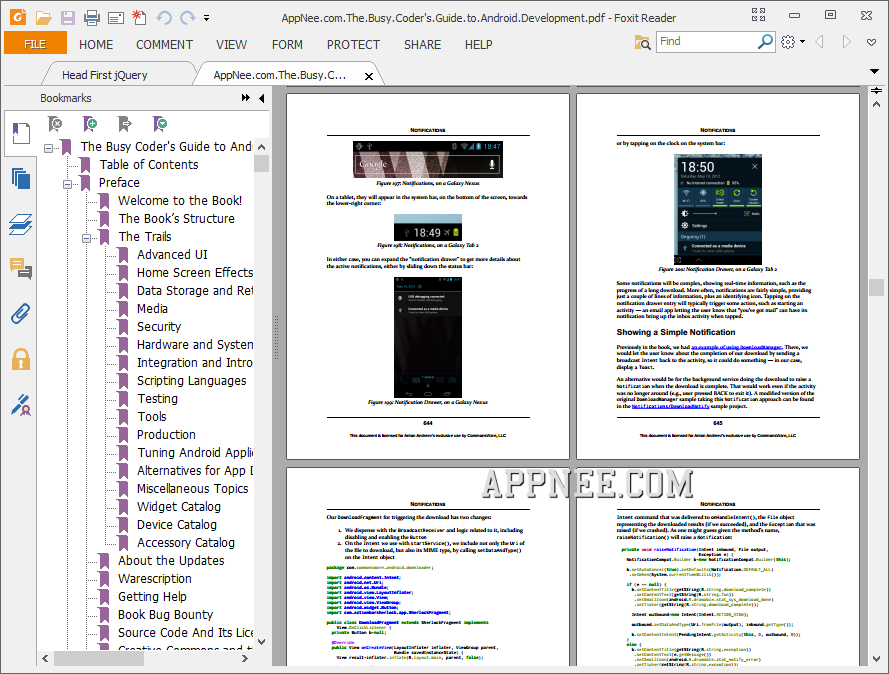
Task: Select The Book's Structure bookmark
Action: point(176,218)
